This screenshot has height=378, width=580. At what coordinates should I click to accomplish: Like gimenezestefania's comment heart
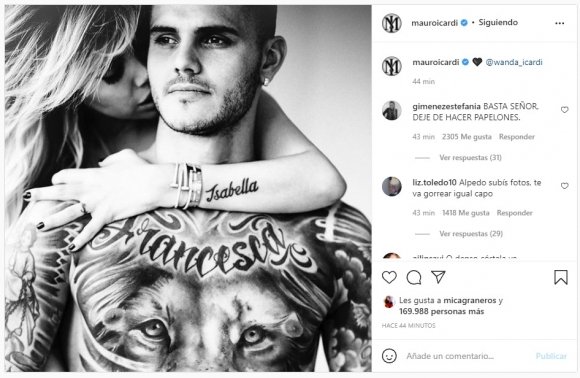pyautogui.click(x=564, y=109)
